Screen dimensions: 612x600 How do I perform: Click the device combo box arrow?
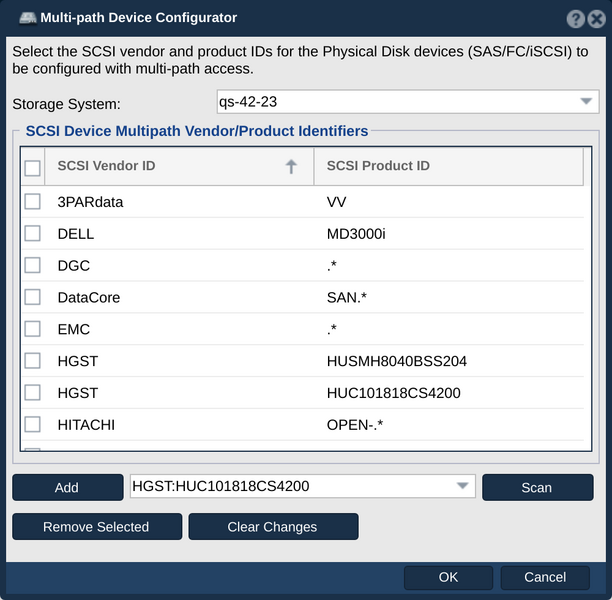463,486
